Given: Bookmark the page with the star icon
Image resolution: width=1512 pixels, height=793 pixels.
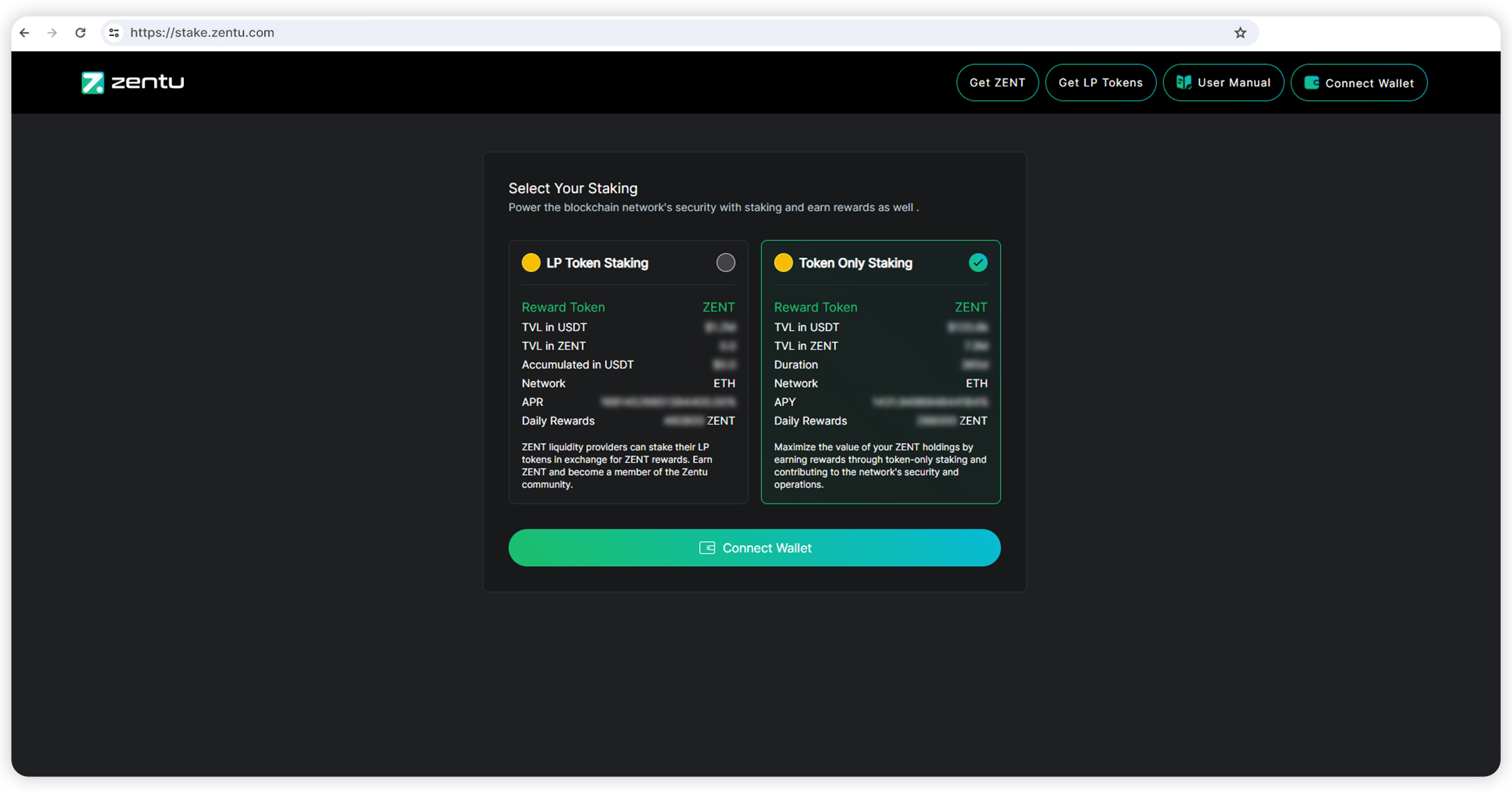Looking at the screenshot, I should [x=1240, y=33].
